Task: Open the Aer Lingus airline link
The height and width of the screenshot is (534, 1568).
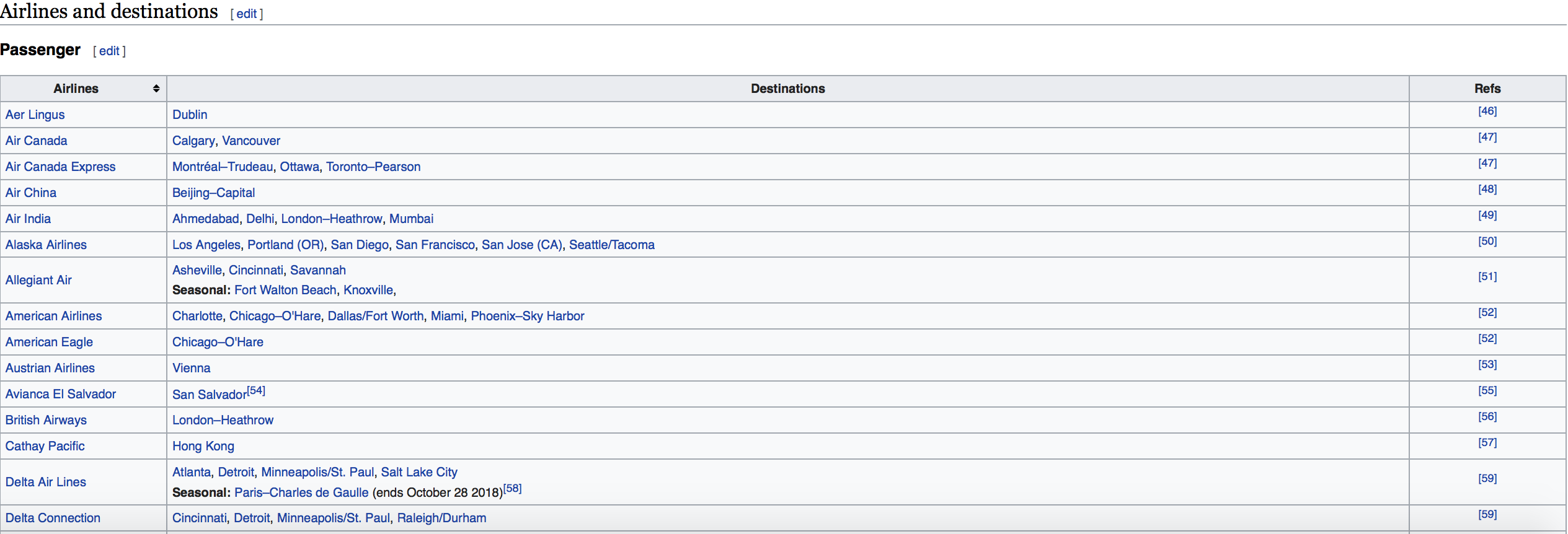Action: tap(35, 115)
